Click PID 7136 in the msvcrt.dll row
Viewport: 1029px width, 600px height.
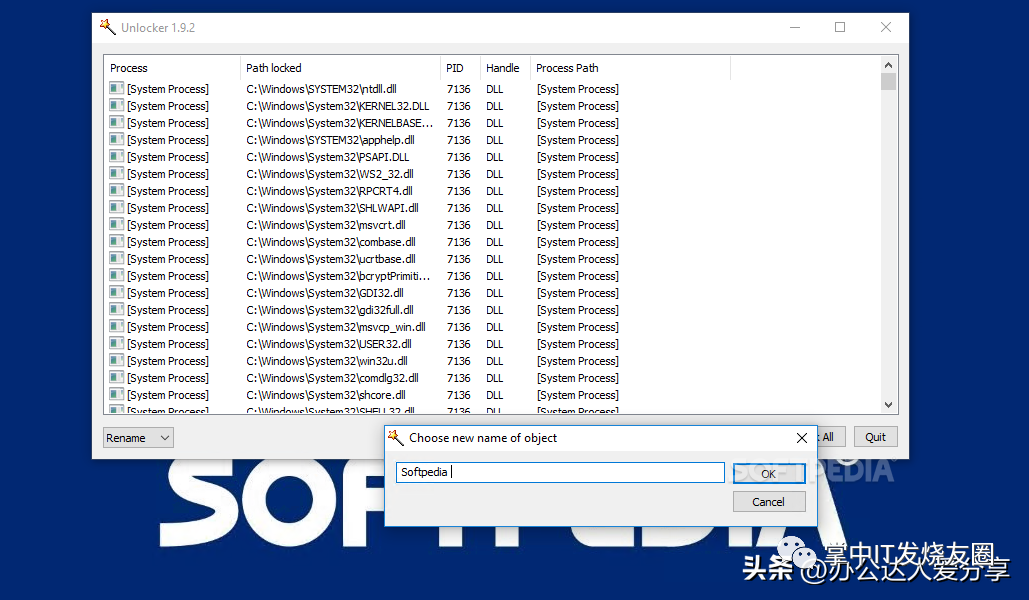tap(459, 225)
